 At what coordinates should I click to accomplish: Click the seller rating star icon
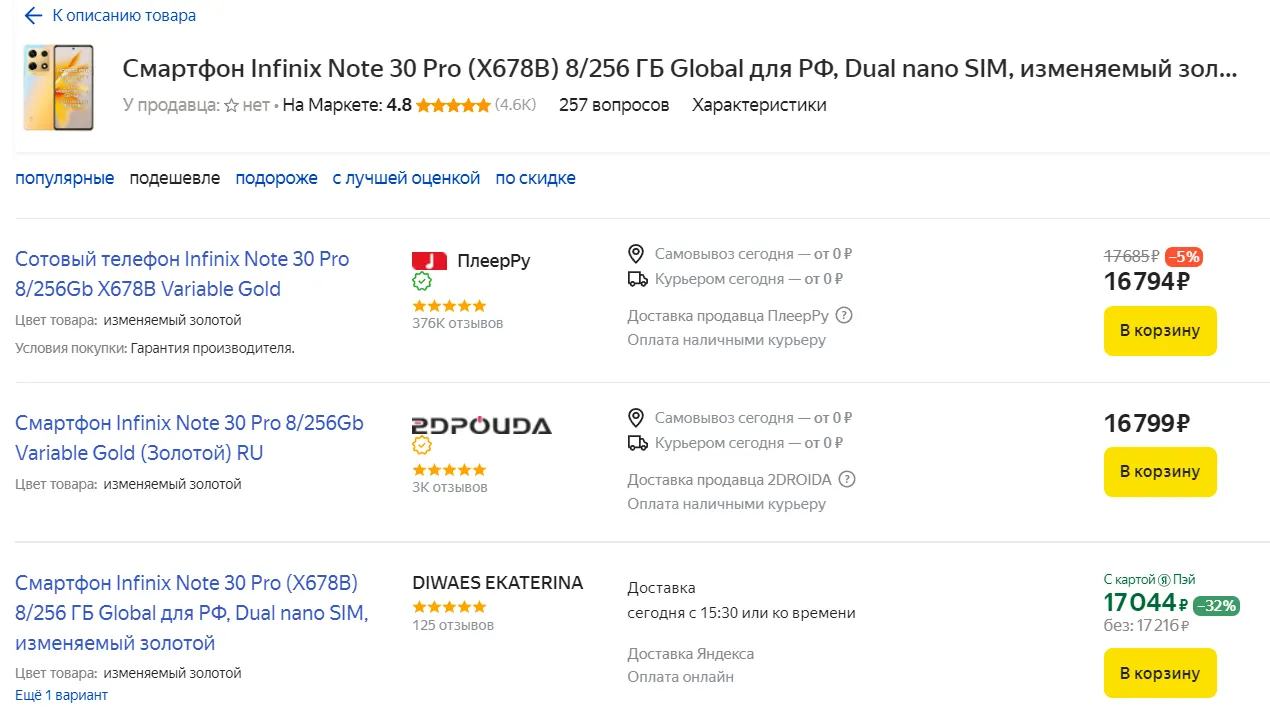point(231,105)
